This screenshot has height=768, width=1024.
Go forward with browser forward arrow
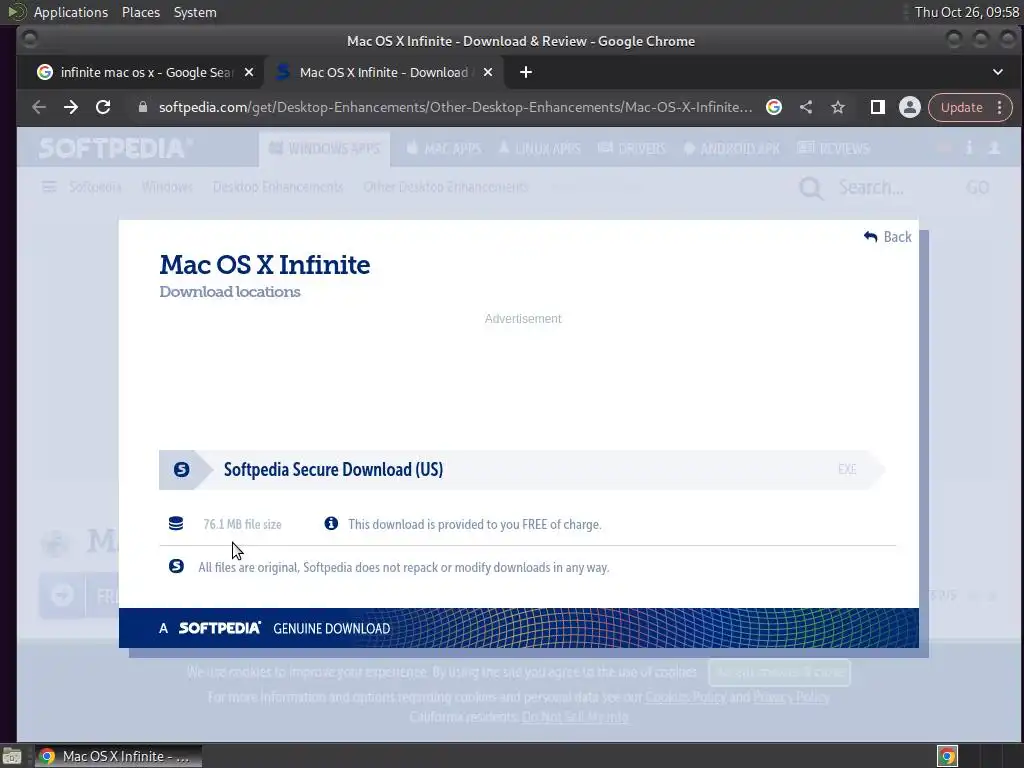[71, 107]
